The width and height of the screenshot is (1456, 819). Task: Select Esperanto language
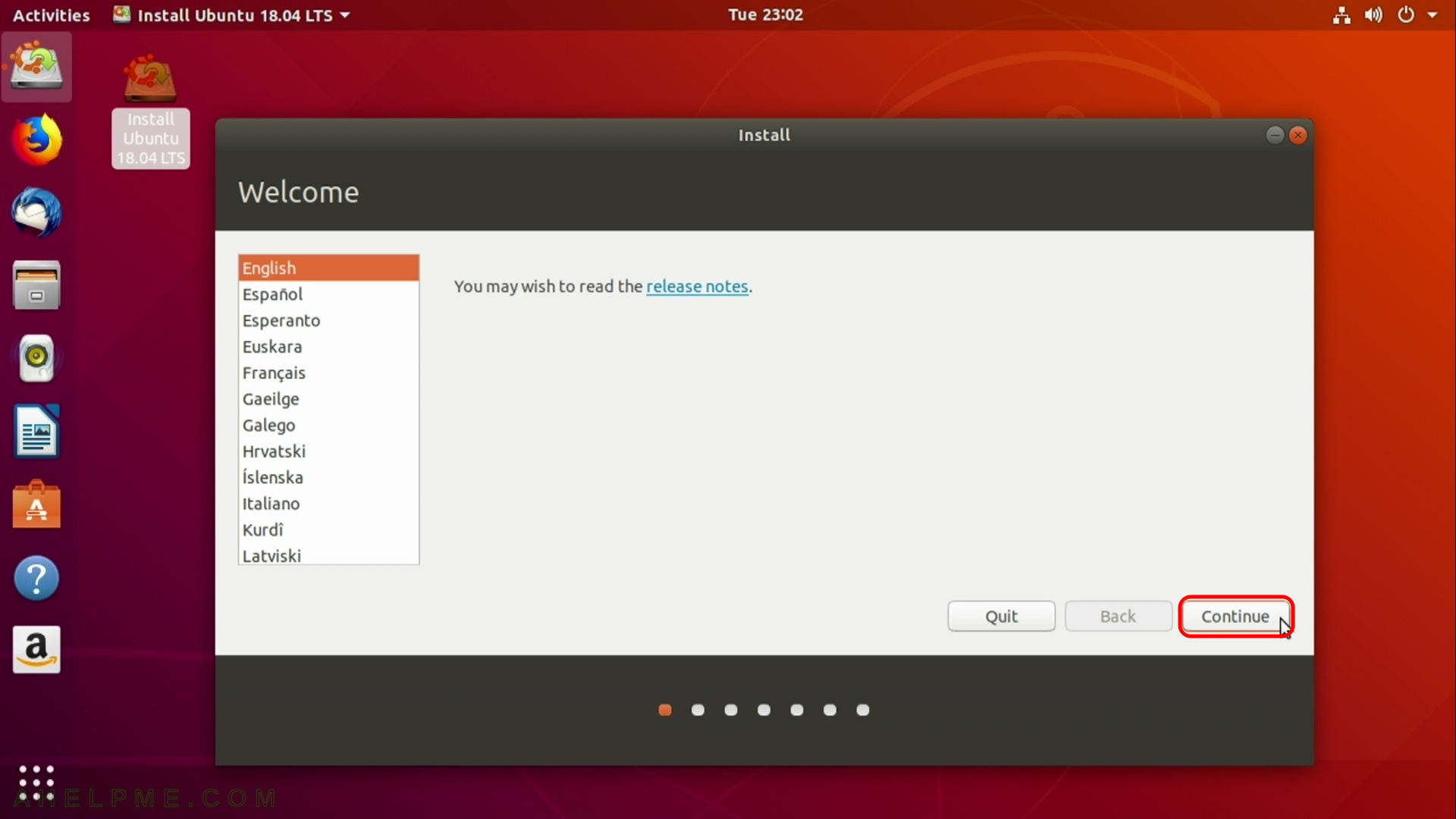click(328, 321)
